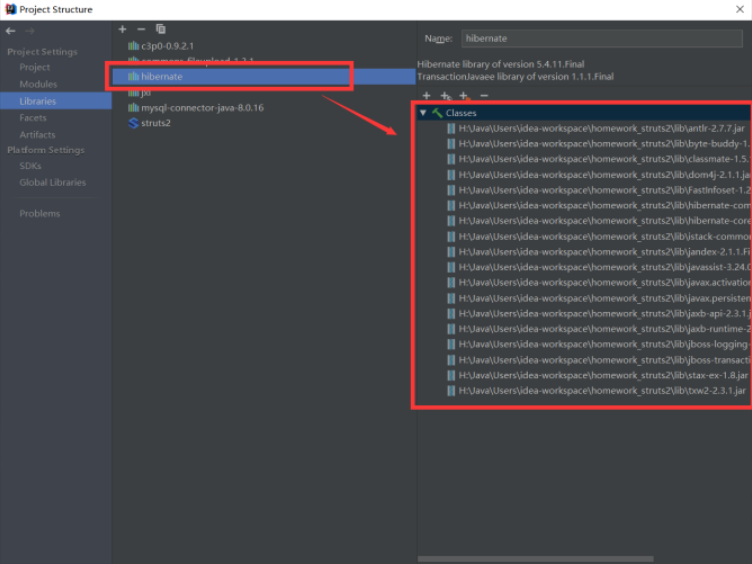Open Facets settings page
Viewport: 752px width, 564px height.
click(x=33, y=118)
